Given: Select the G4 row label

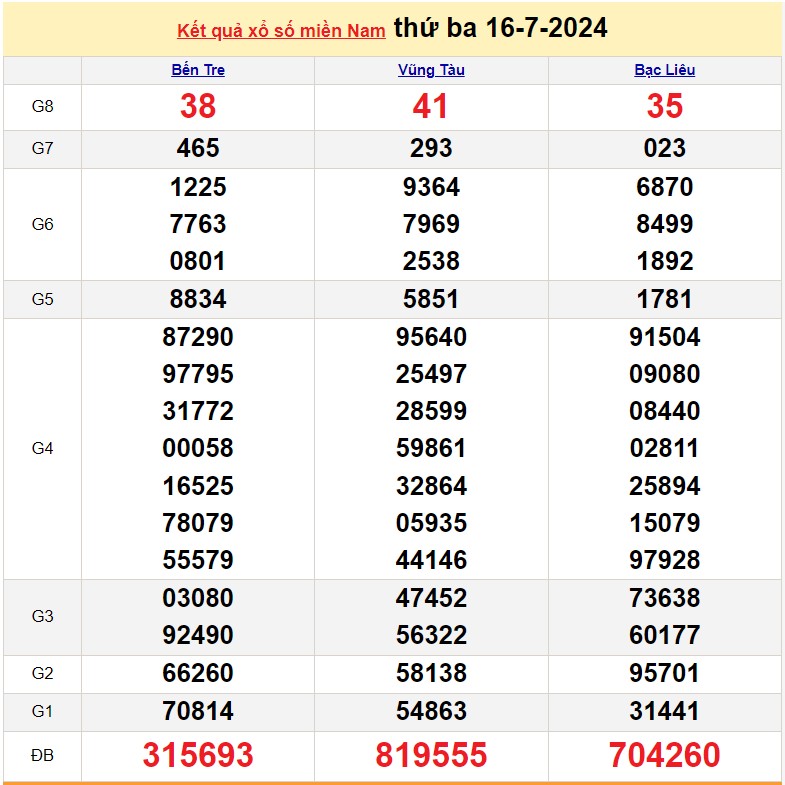Looking at the screenshot, I should 43,449.
